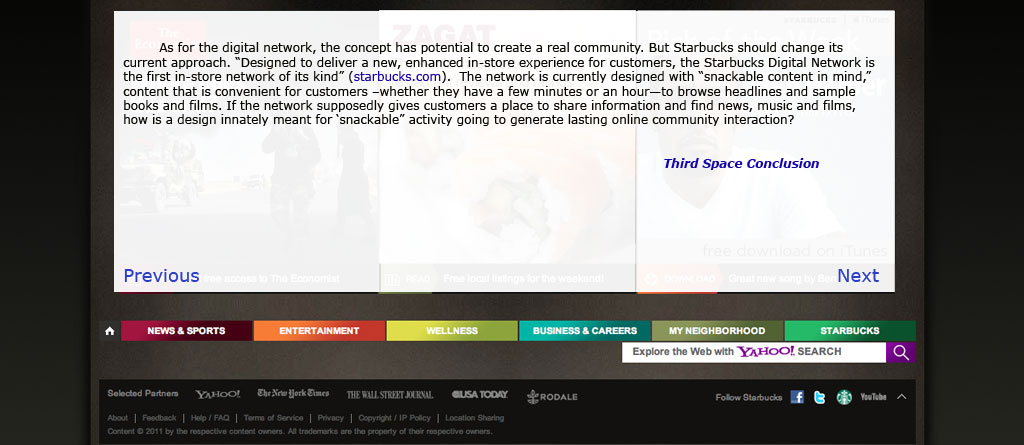Open the News & Sports tab
Viewport: 1024px width, 445px height.
tap(186, 331)
